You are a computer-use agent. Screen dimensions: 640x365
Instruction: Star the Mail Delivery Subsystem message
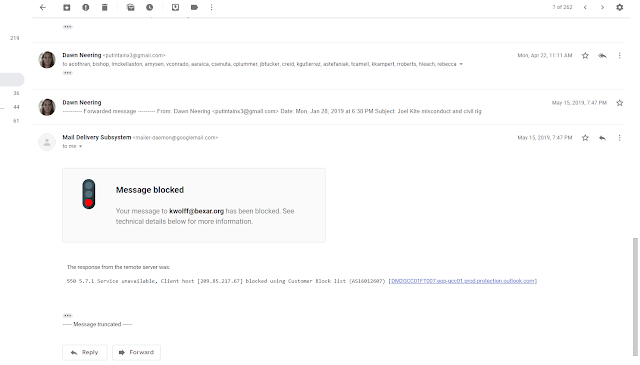point(585,138)
